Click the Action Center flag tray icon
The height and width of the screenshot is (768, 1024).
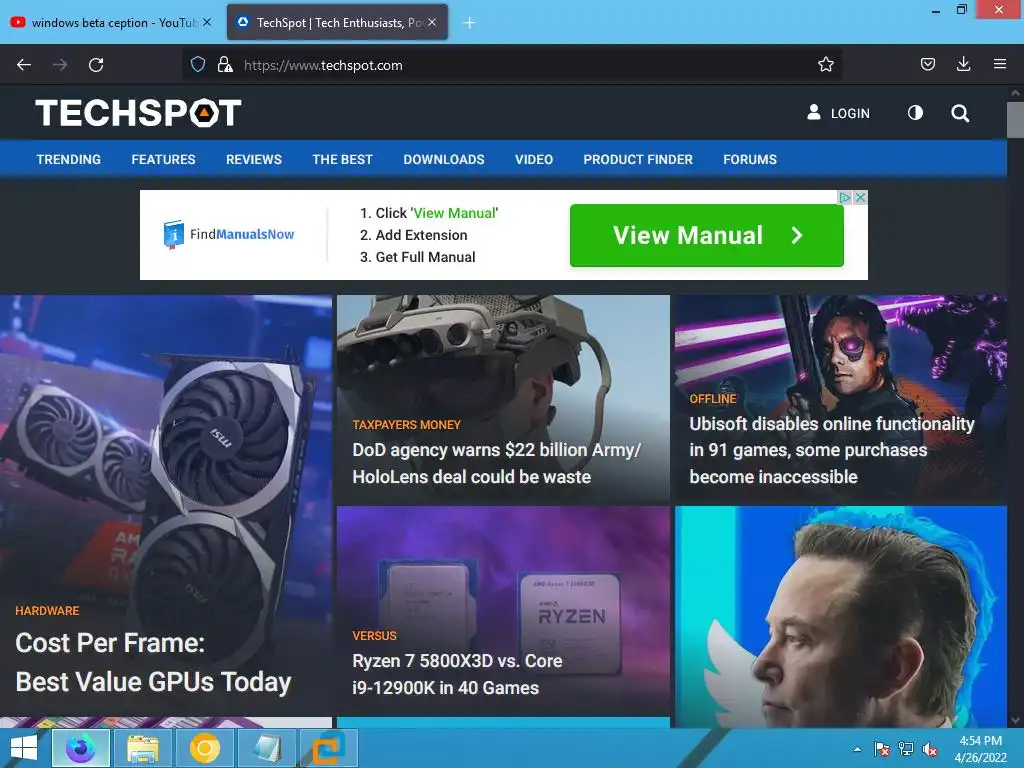(881, 749)
